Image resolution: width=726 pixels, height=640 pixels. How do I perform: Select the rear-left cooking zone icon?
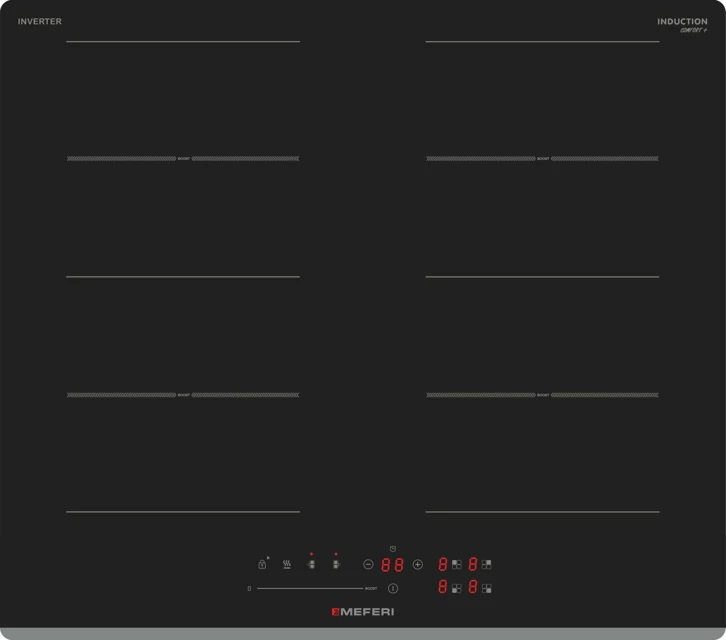point(457,564)
